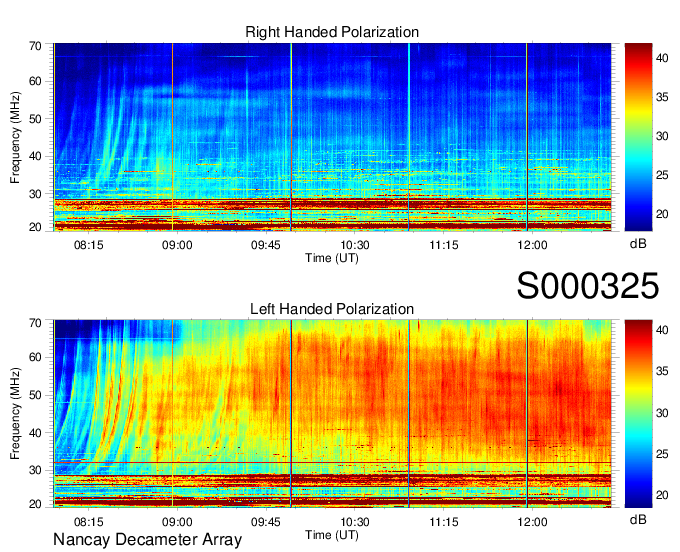
Task: Click the 25 value on the lower color bar
Action: coord(662,454)
